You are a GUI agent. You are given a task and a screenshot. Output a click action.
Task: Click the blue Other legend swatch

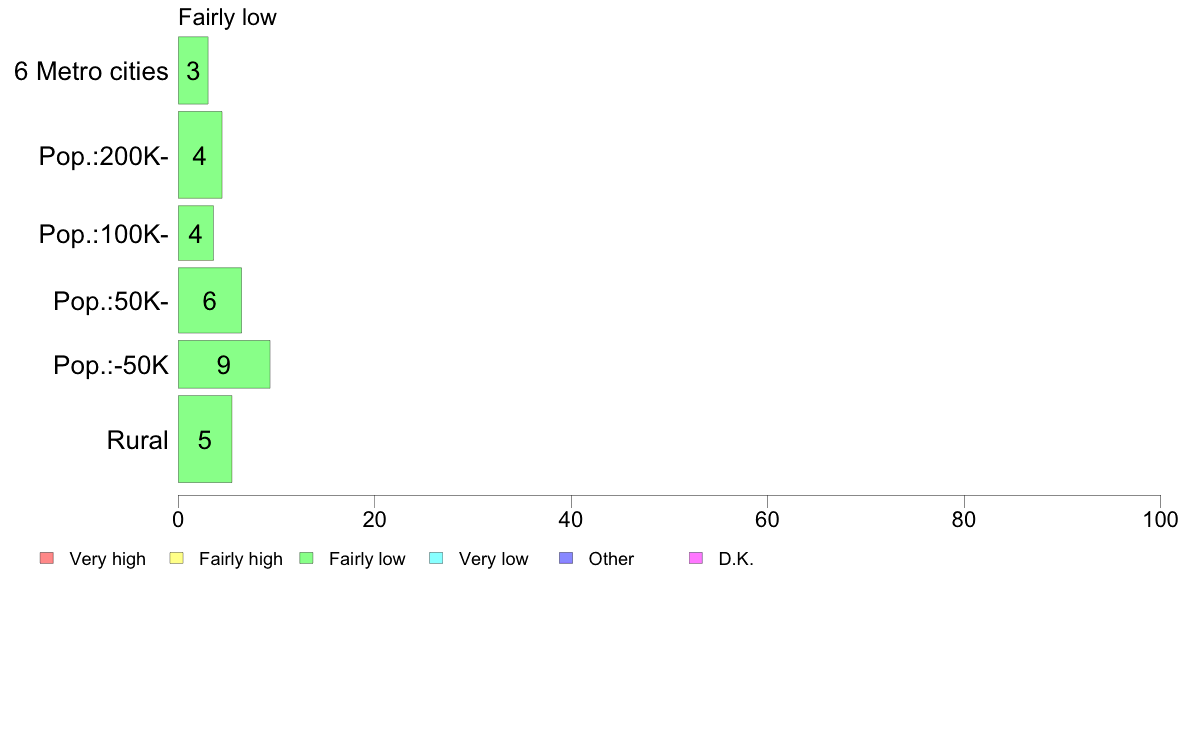565,558
